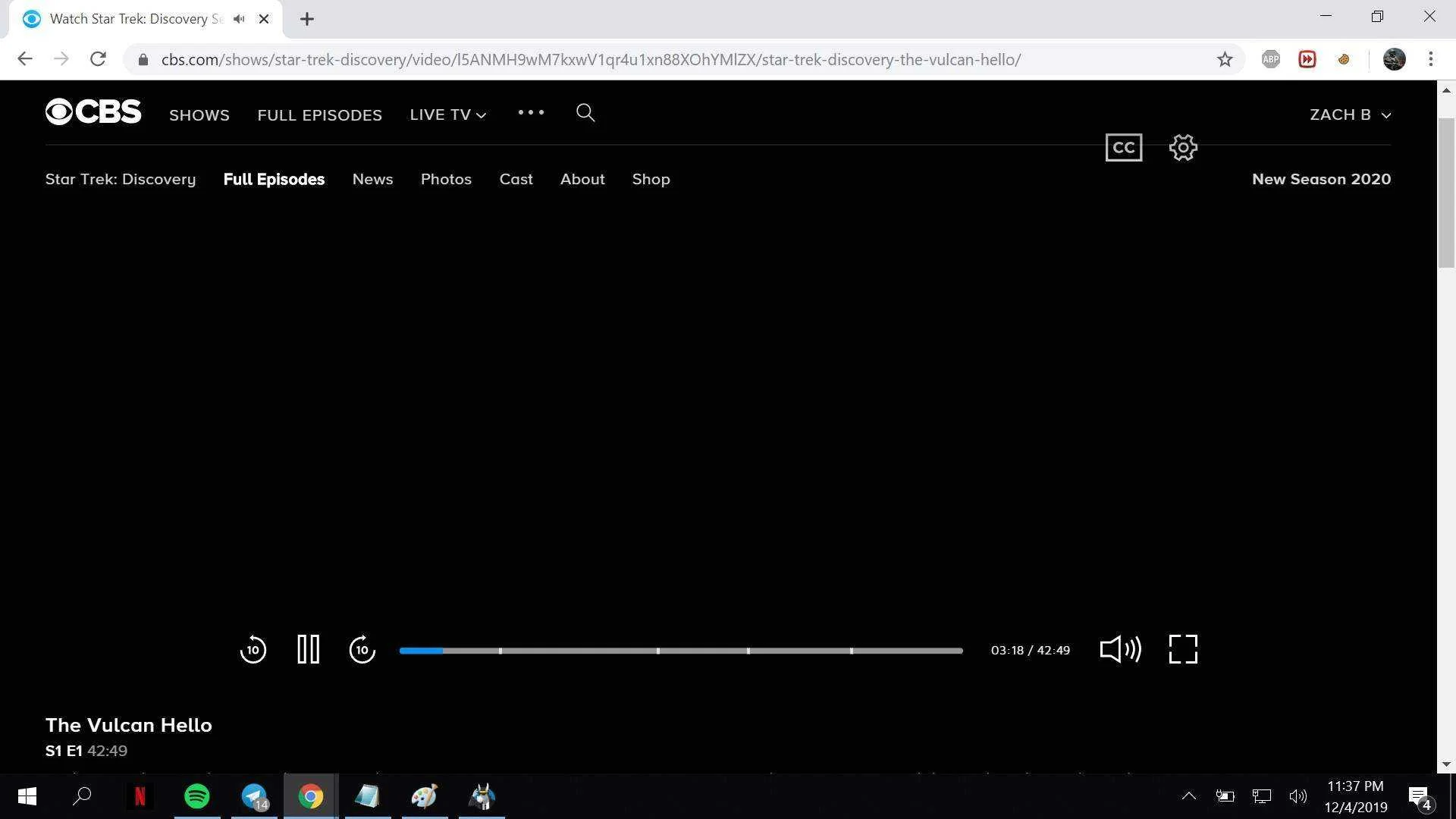Image resolution: width=1456 pixels, height=819 pixels.
Task: Launch Netflix from the taskbar
Action: coord(140,796)
